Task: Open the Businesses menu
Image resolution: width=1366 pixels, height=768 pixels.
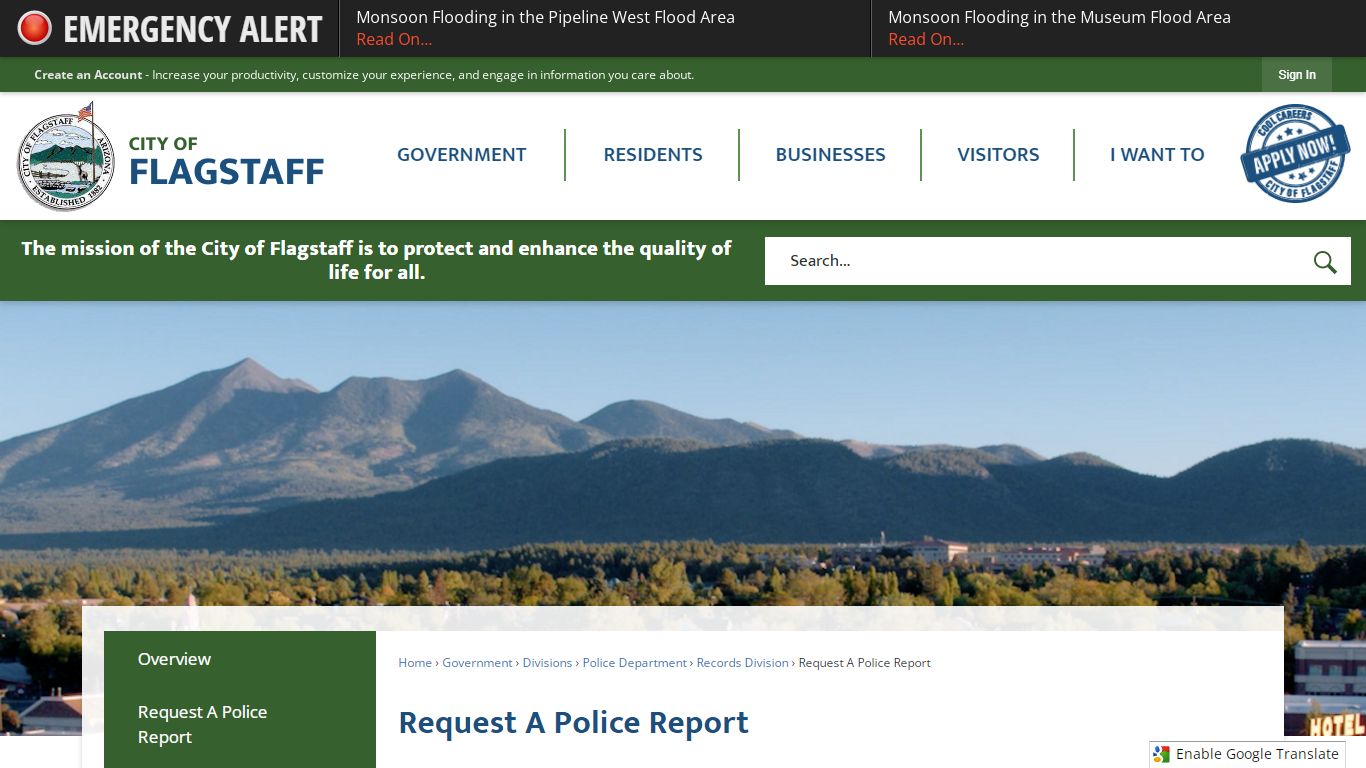Action: tap(830, 155)
